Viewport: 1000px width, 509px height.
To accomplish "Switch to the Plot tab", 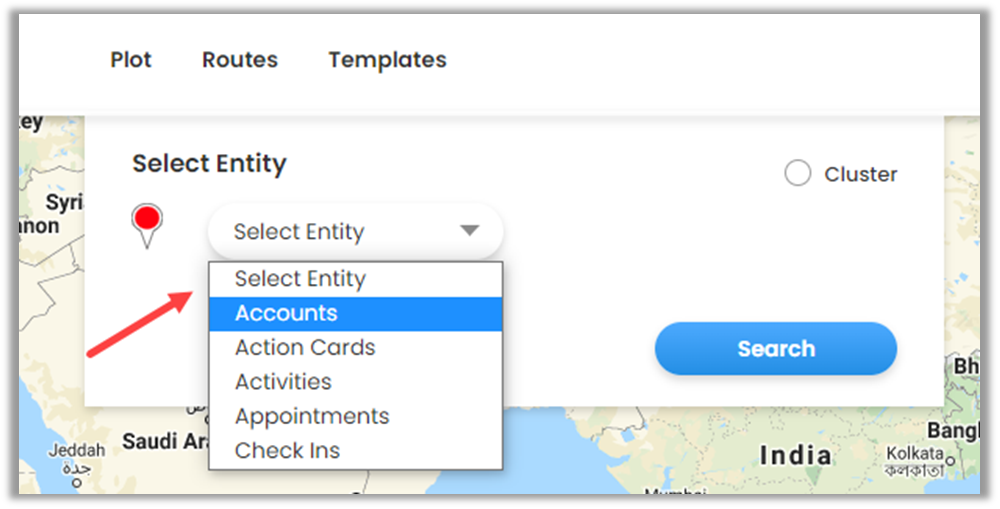I will [131, 60].
